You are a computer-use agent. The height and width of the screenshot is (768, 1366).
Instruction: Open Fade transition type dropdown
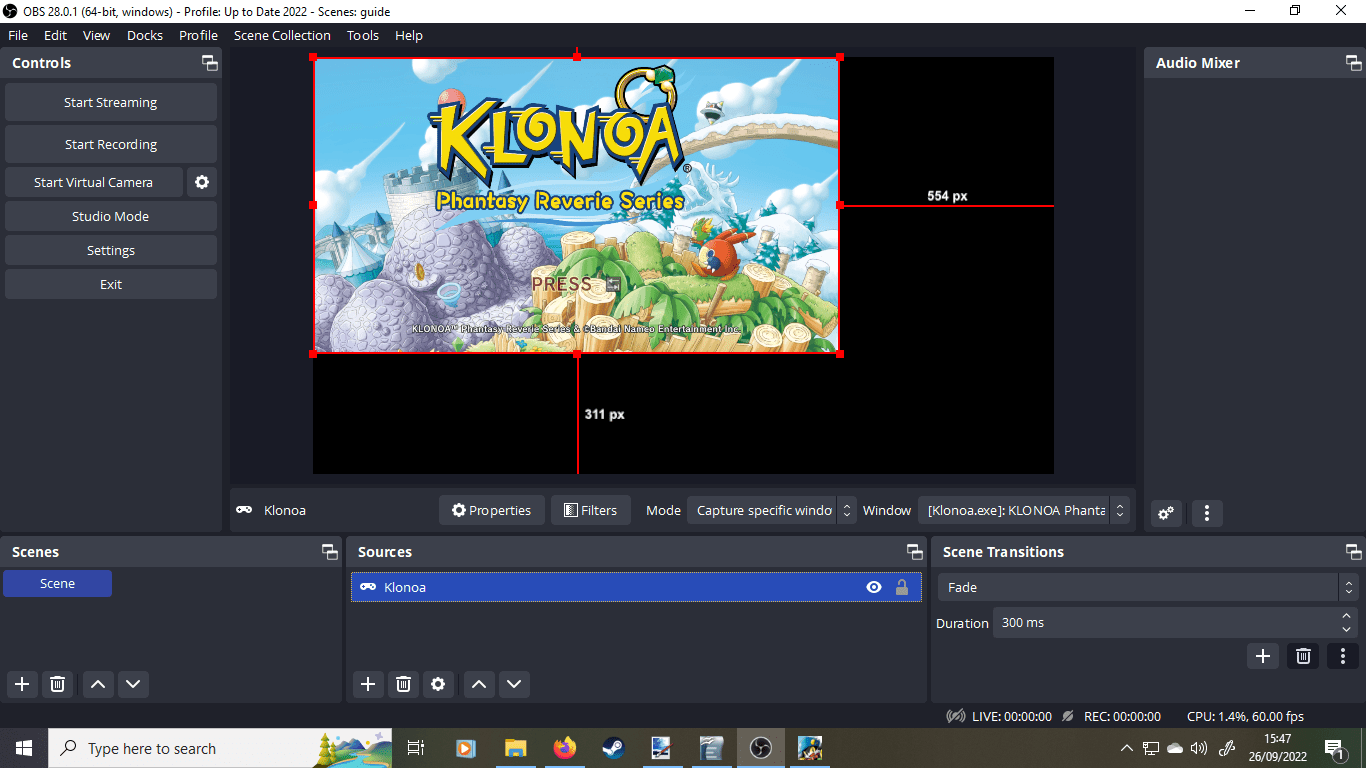(x=1147, y=587)
